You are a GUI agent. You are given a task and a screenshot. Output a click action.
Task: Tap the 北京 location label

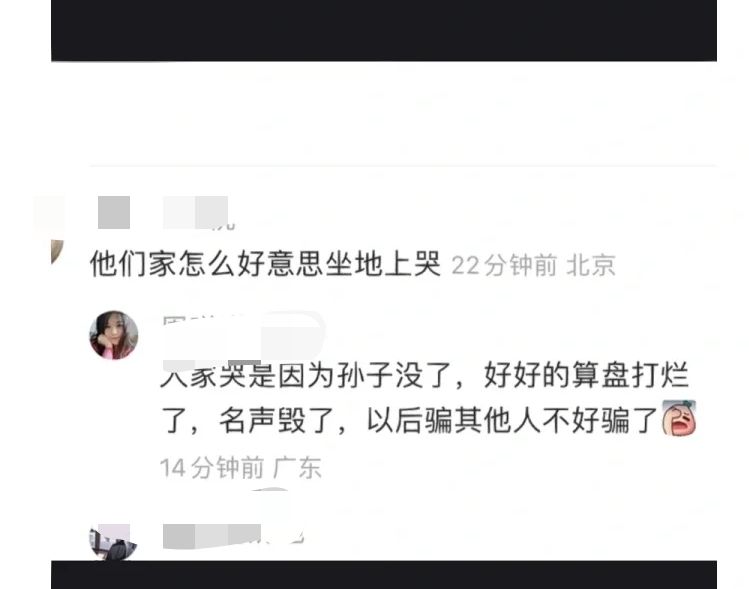(x=591, y=265)
